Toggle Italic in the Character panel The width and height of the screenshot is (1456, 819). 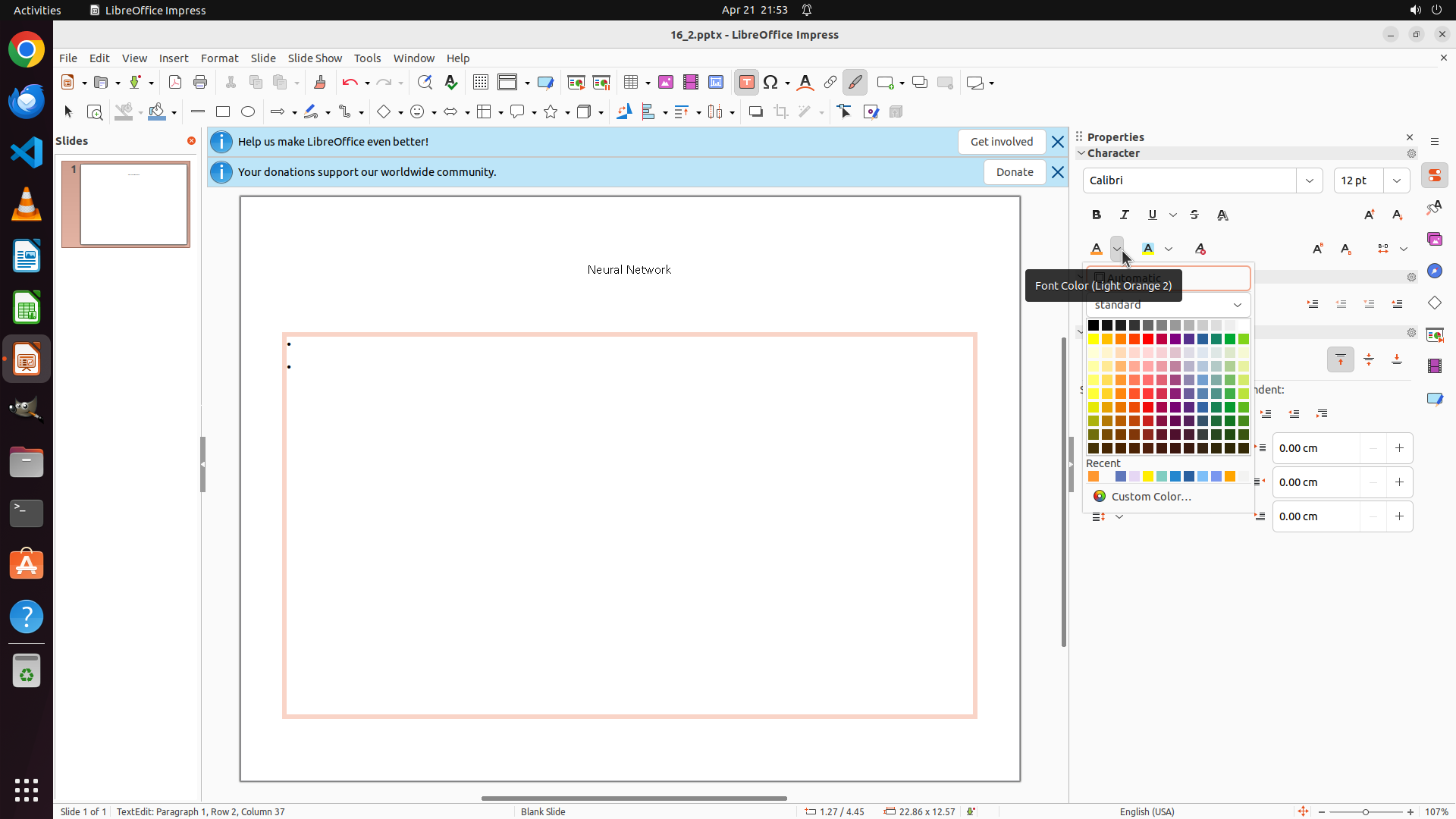(x=1125, y=215)
